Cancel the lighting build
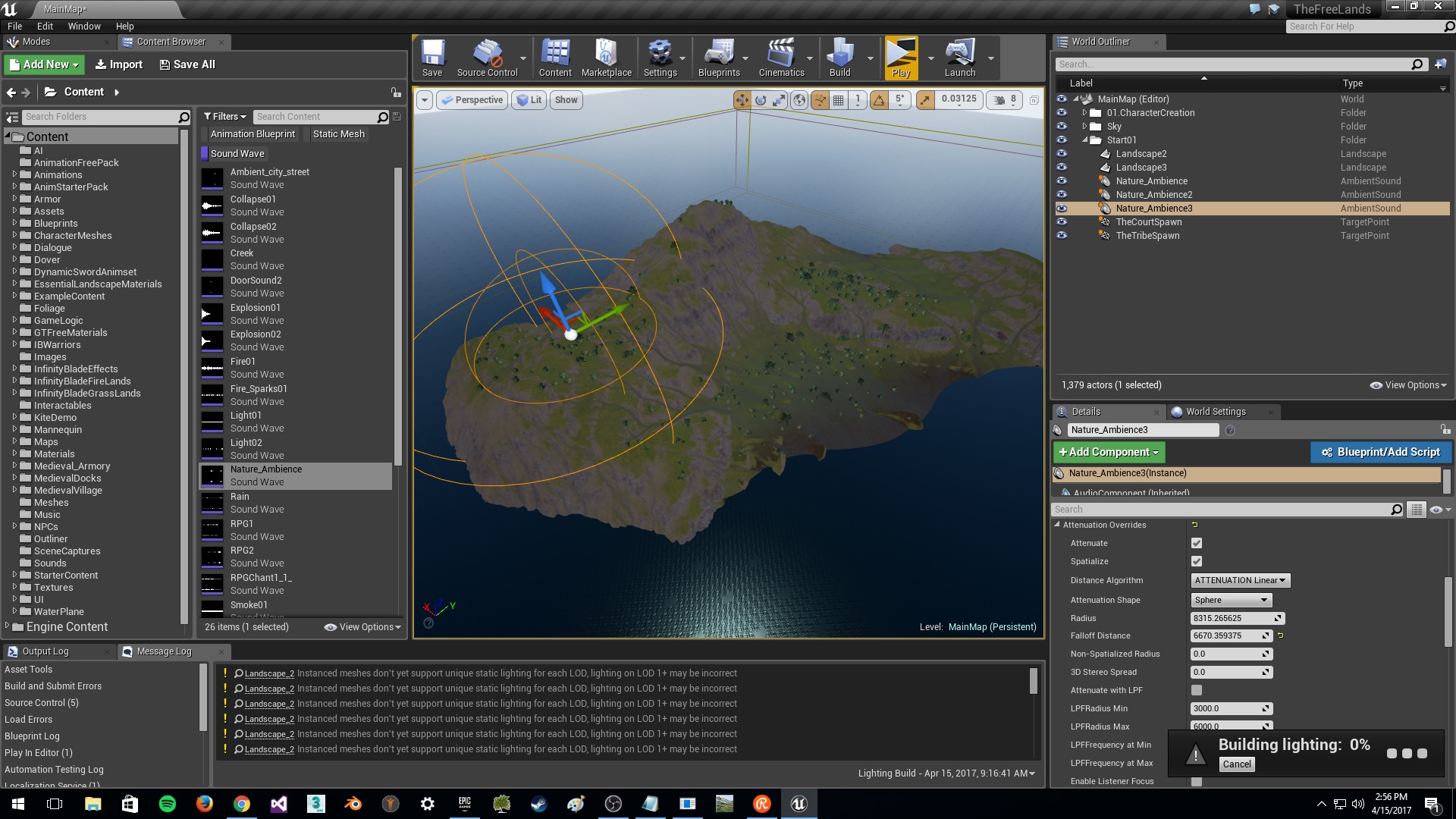The width and height of the screenshot is (1456, 819). coord(1237,764)
